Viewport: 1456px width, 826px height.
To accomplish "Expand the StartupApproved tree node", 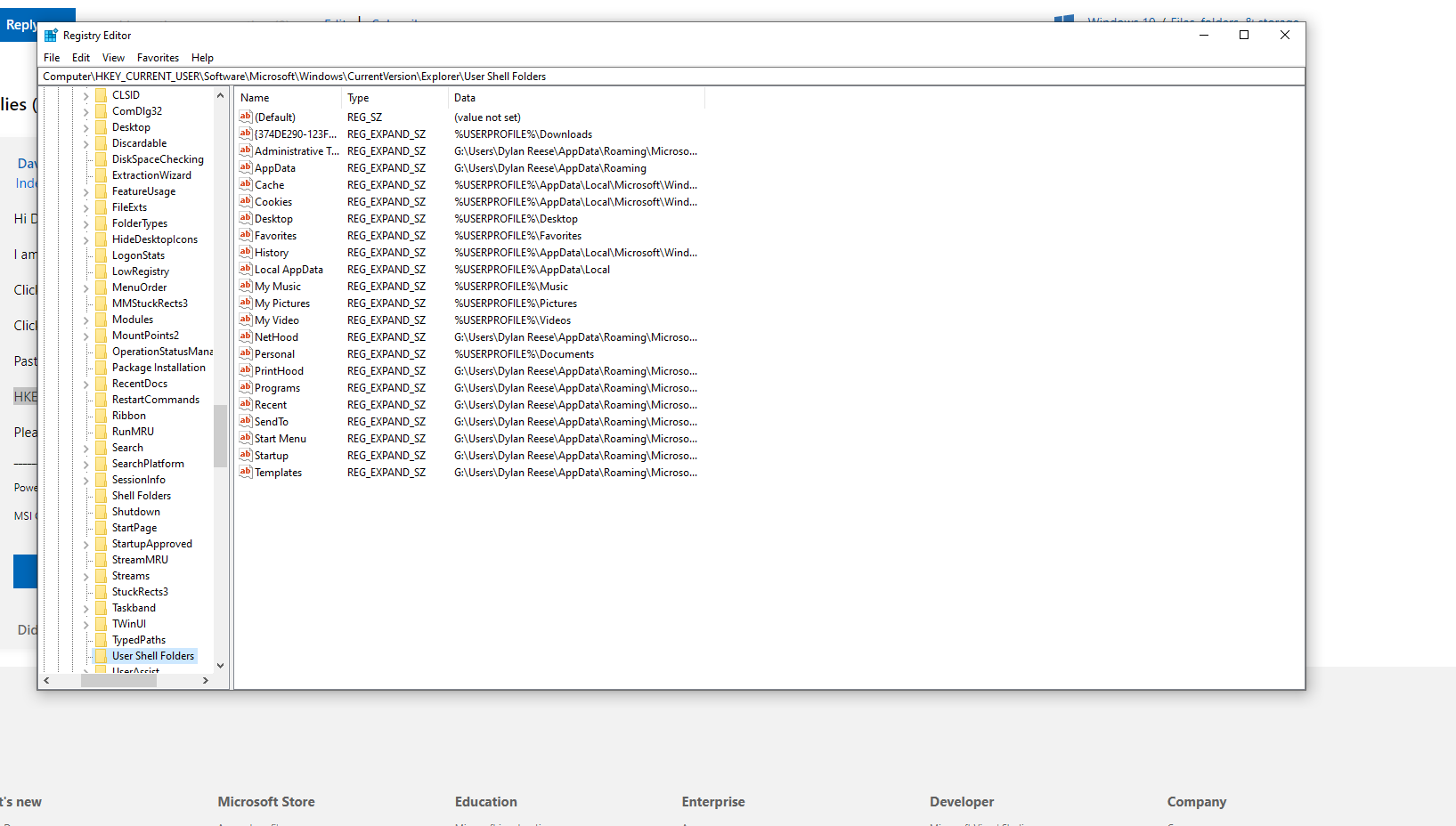I will click(x=86, y=544).
